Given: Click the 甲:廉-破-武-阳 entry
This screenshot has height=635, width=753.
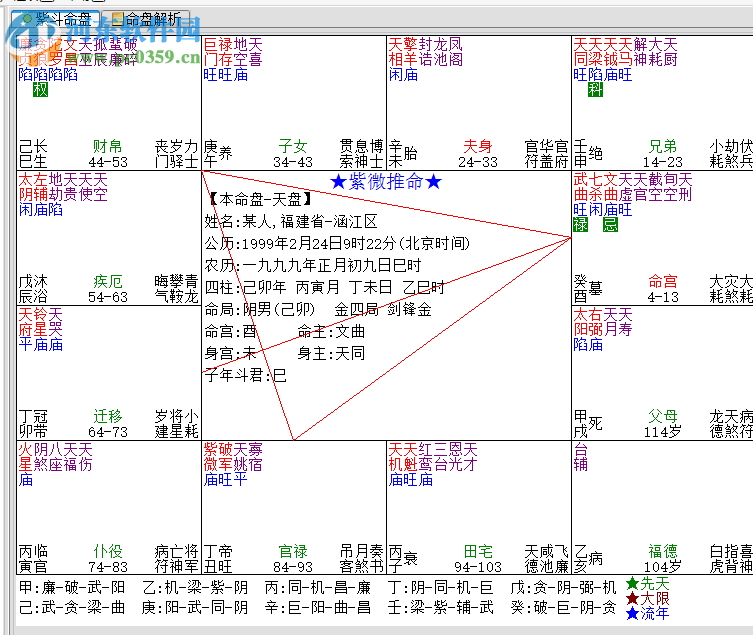Looking at the screenshot, I should point(72,587).
